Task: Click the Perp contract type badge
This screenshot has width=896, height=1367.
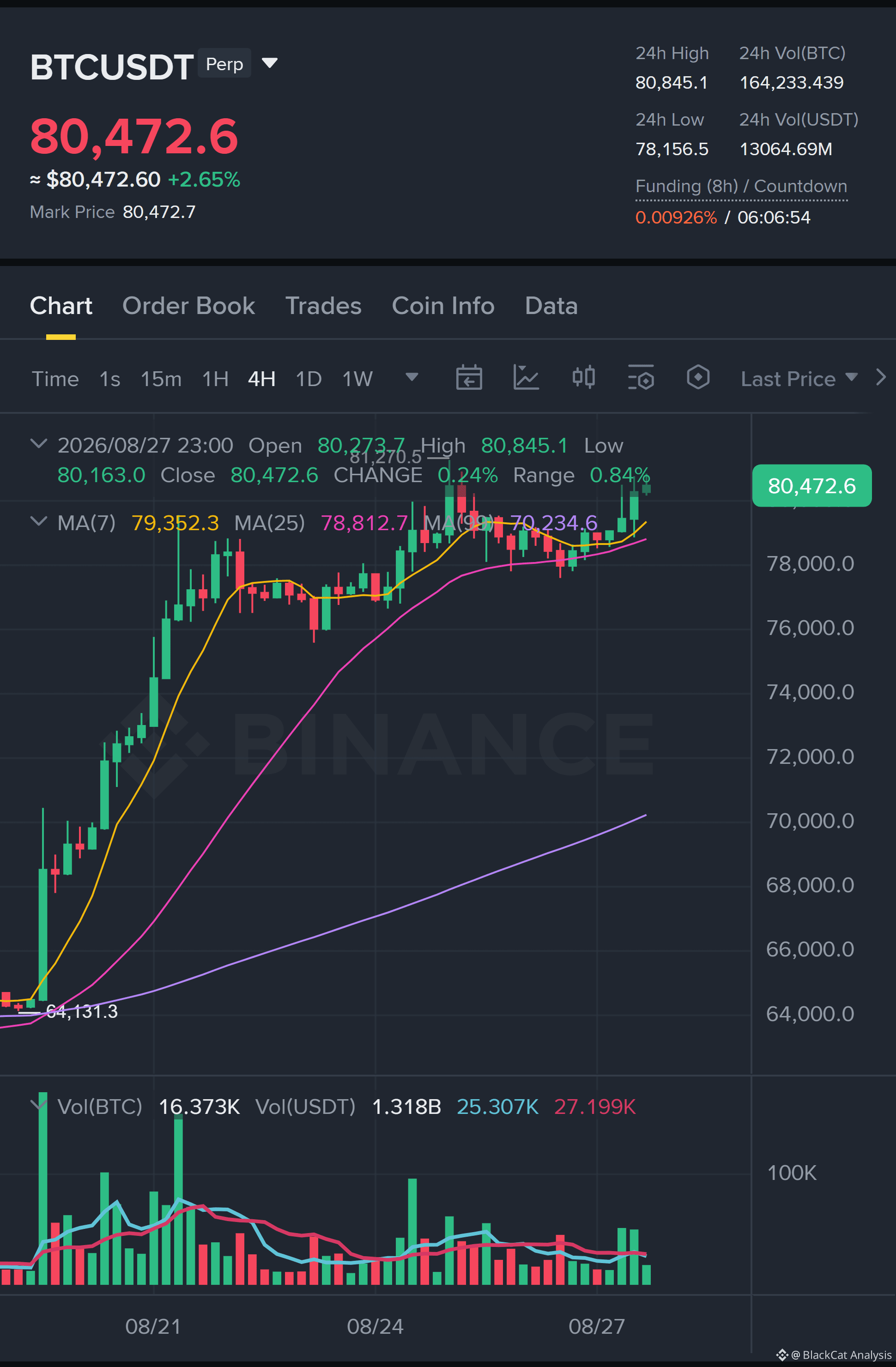Action: point(224,63)
